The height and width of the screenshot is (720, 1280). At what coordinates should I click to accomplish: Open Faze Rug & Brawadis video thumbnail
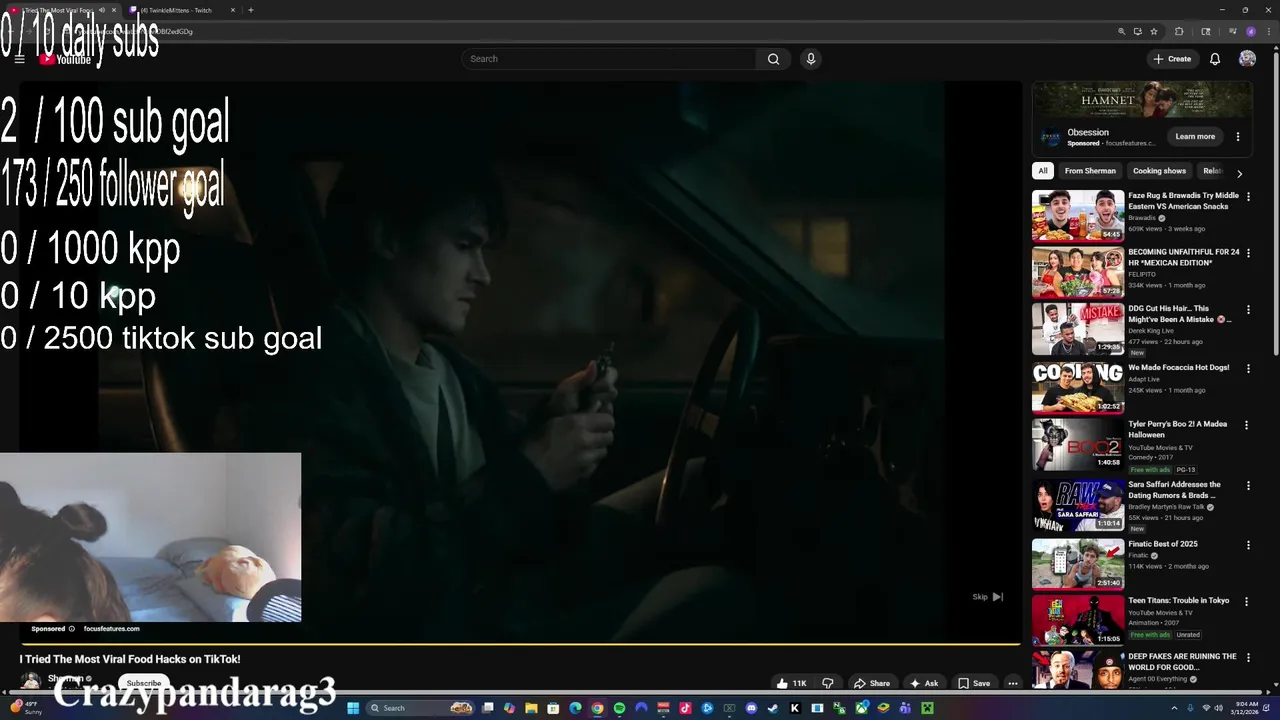(x=1078, y=216)
